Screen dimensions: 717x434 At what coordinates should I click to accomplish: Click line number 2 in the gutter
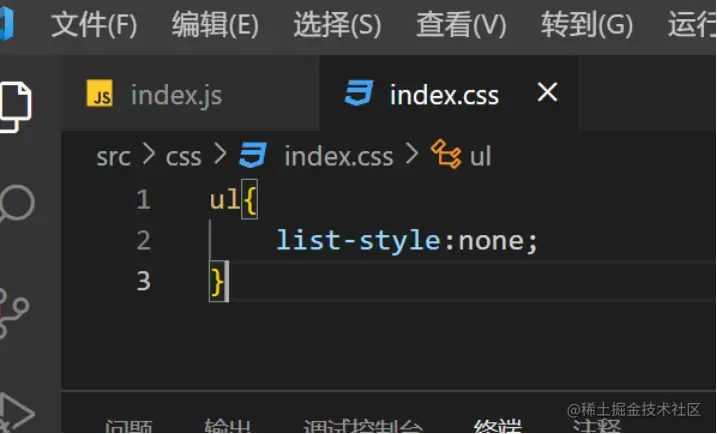143,241
